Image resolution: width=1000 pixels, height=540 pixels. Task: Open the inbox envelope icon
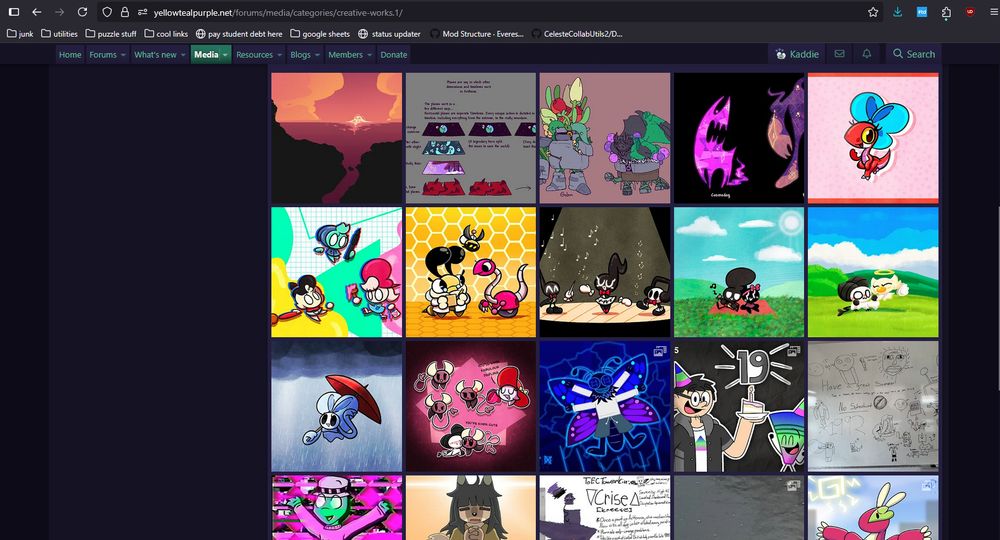pyautogui.click(x=839, y=54)
